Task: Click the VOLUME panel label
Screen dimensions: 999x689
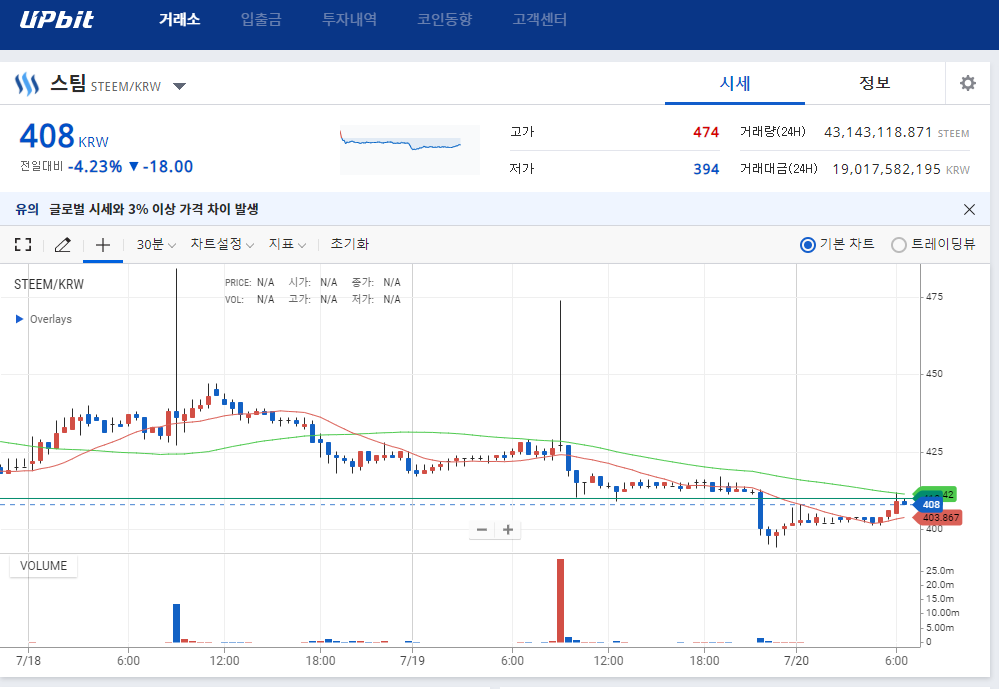Action: (44, 566)
